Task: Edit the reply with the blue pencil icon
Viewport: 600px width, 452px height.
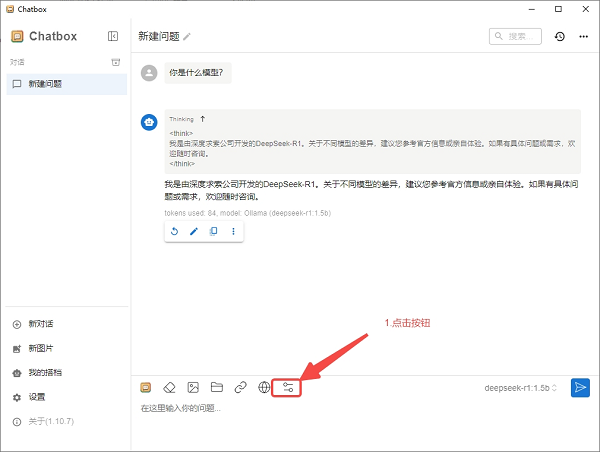Action: click(194, 231)
